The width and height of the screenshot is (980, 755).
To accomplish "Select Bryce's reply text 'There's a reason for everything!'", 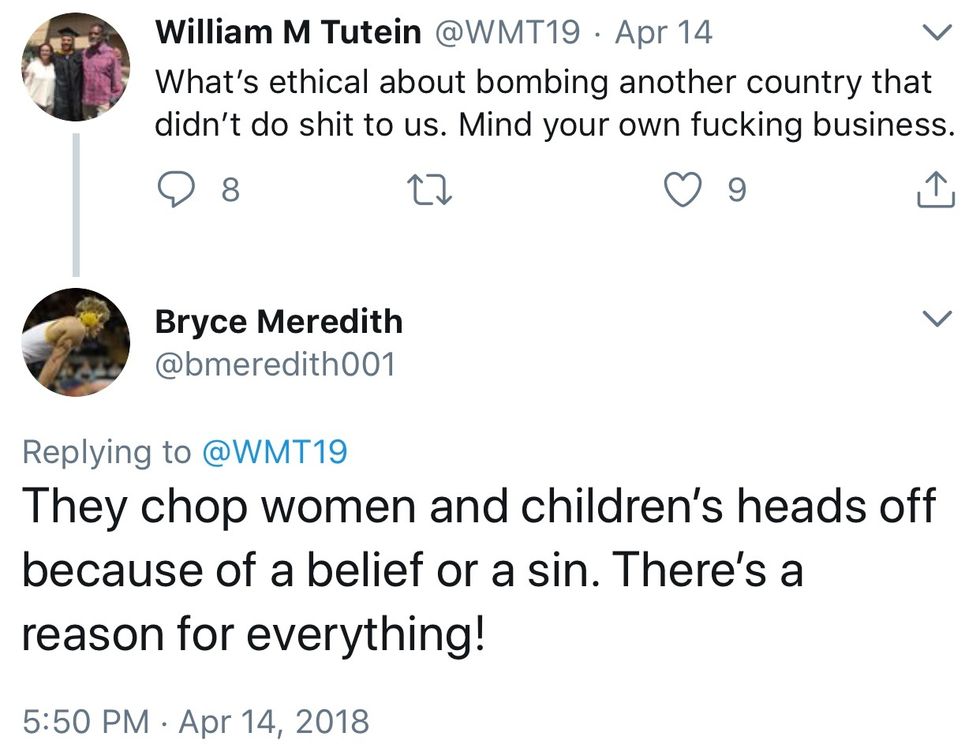I will pyautogui.click(x=250, y=634).
